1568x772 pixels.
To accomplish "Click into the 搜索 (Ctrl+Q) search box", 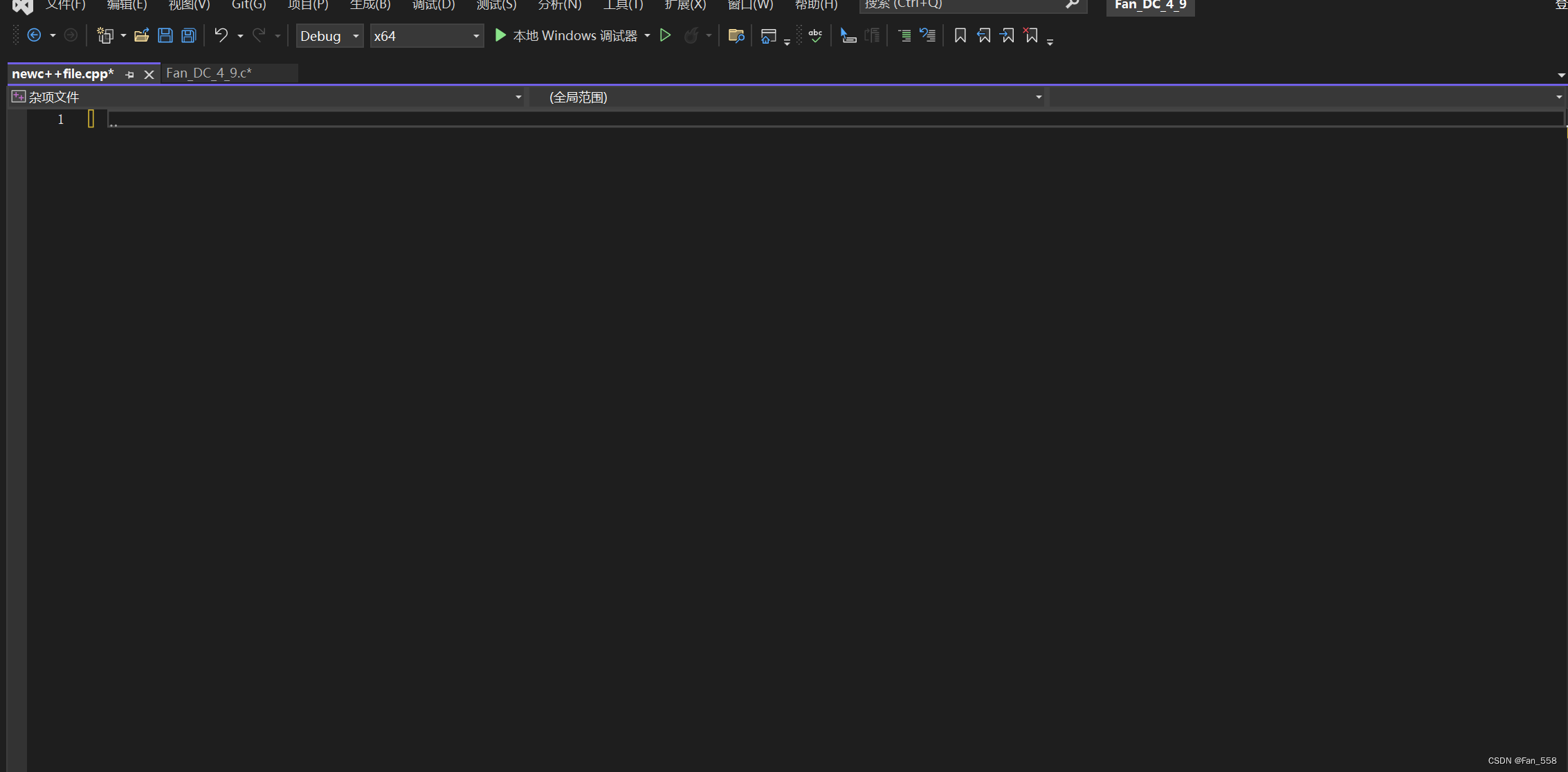I will tap(962, 5).
